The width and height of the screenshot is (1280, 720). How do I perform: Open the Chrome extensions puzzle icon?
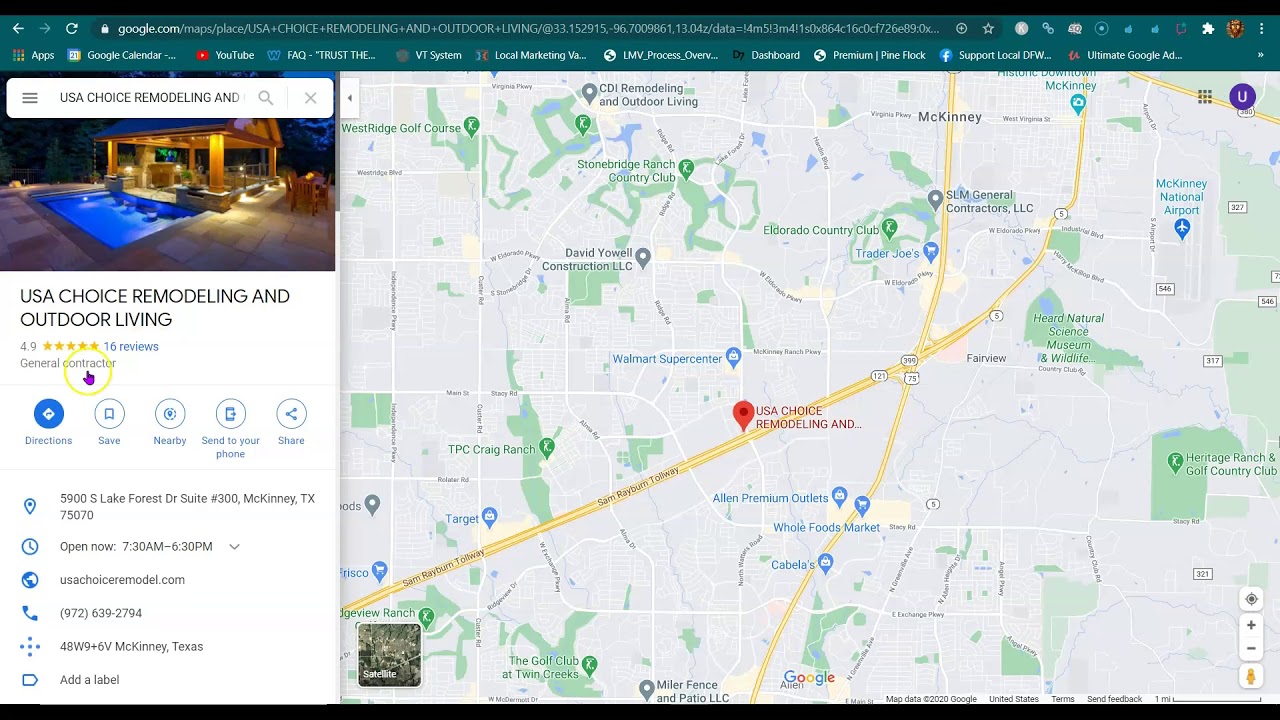[1208, 29]
